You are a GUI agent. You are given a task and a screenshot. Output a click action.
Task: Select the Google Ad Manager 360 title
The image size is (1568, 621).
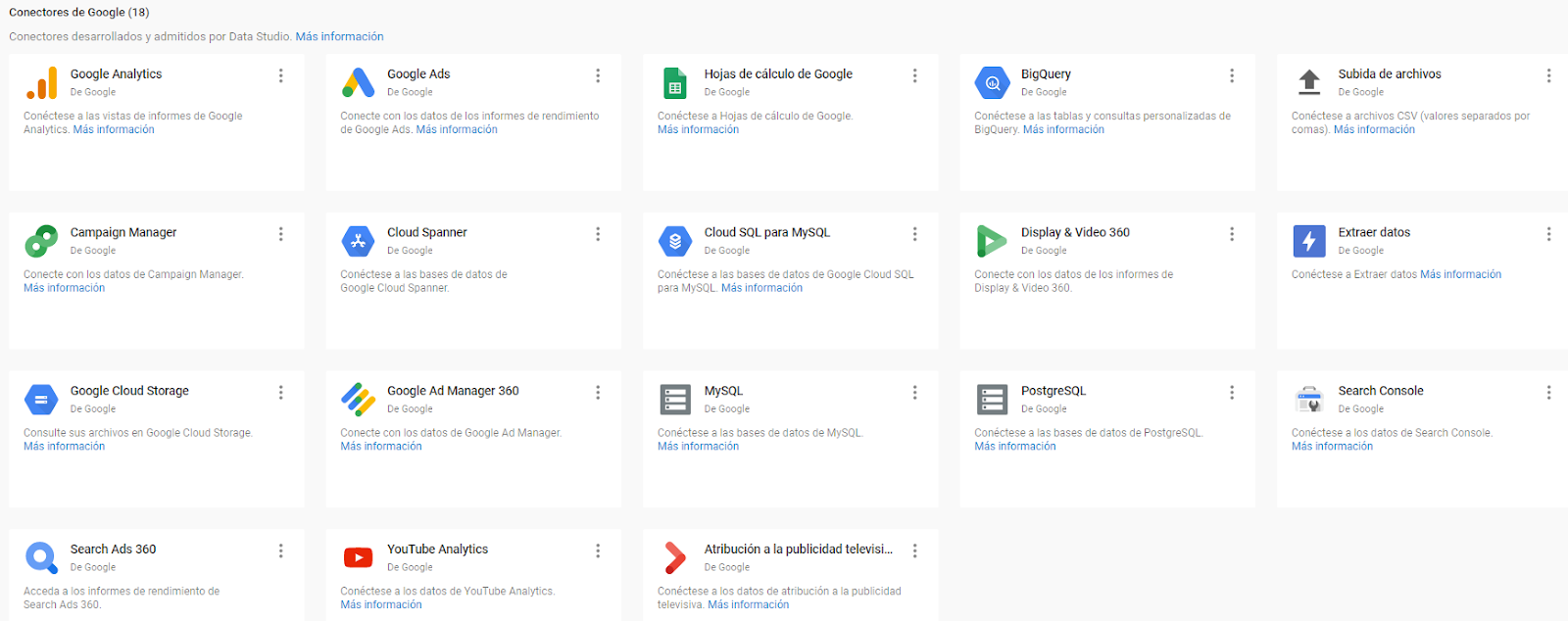pos(453,391)
